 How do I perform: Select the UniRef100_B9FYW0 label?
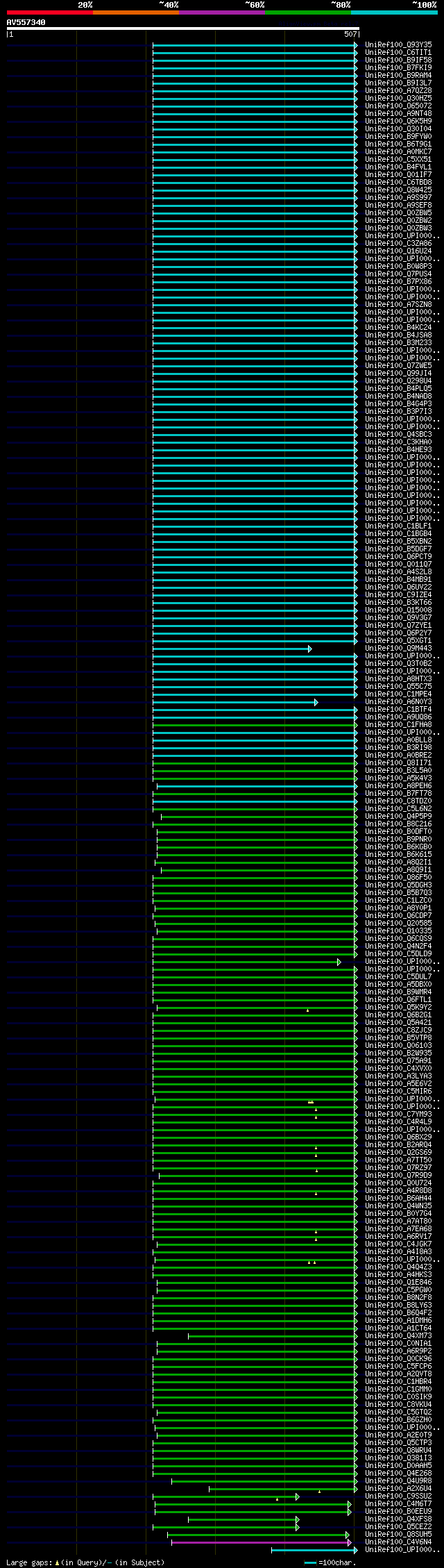point(398,137)
